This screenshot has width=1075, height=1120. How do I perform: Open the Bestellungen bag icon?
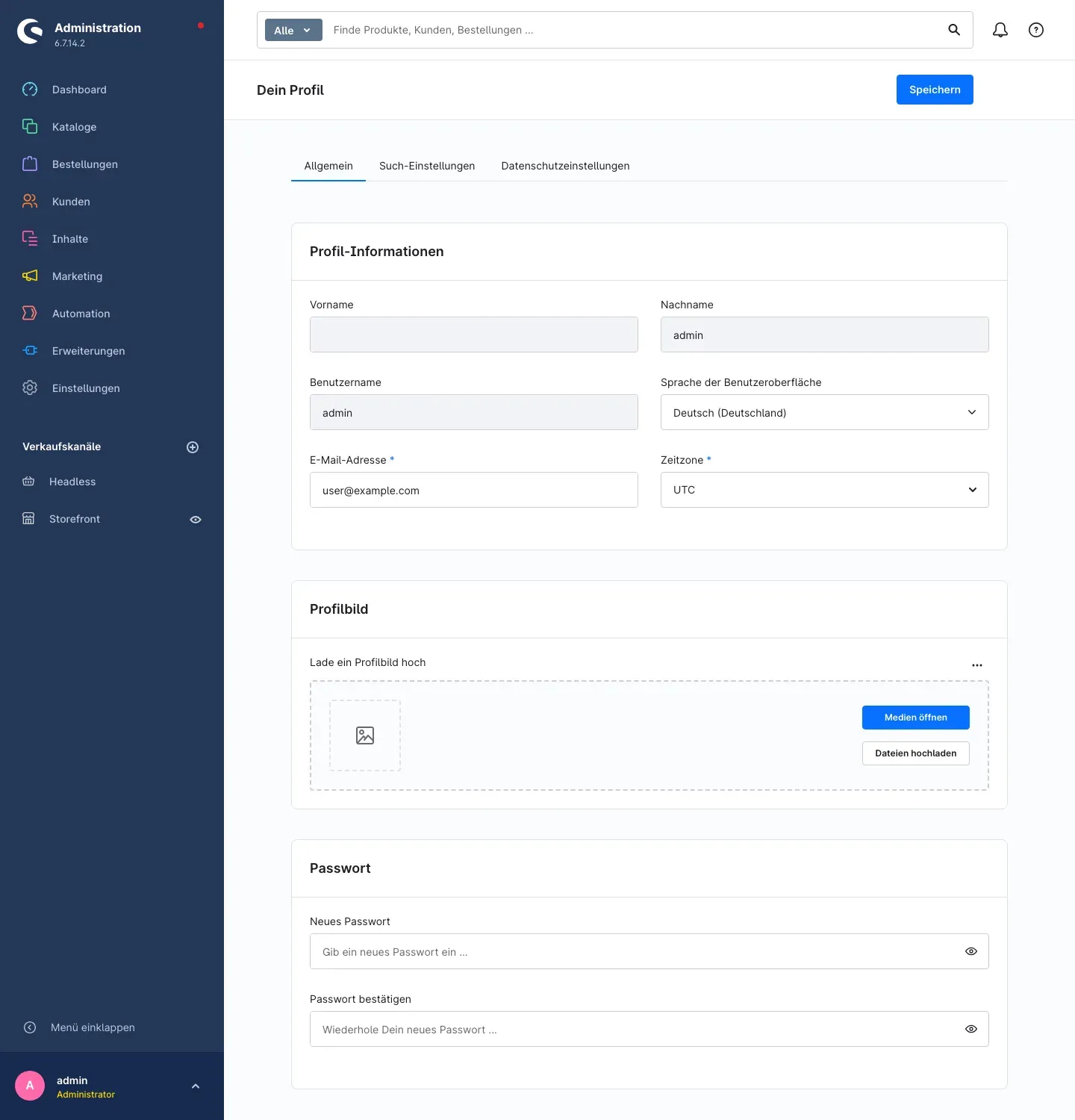[x=30, y=164]
